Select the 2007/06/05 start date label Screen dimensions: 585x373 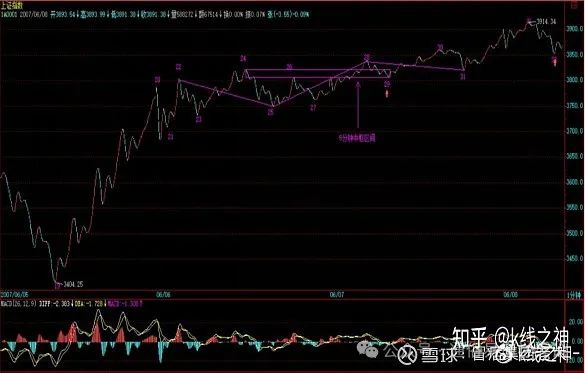12,295
